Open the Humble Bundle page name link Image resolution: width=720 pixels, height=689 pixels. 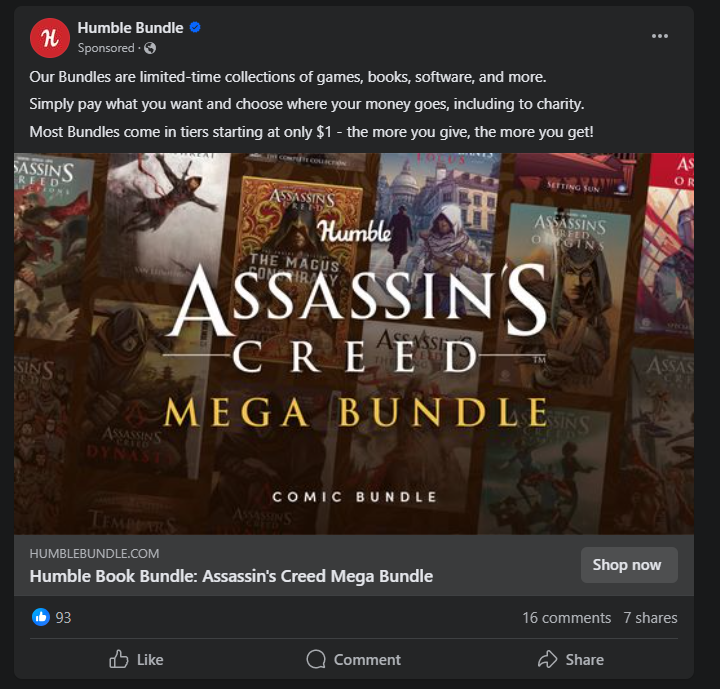130,28
